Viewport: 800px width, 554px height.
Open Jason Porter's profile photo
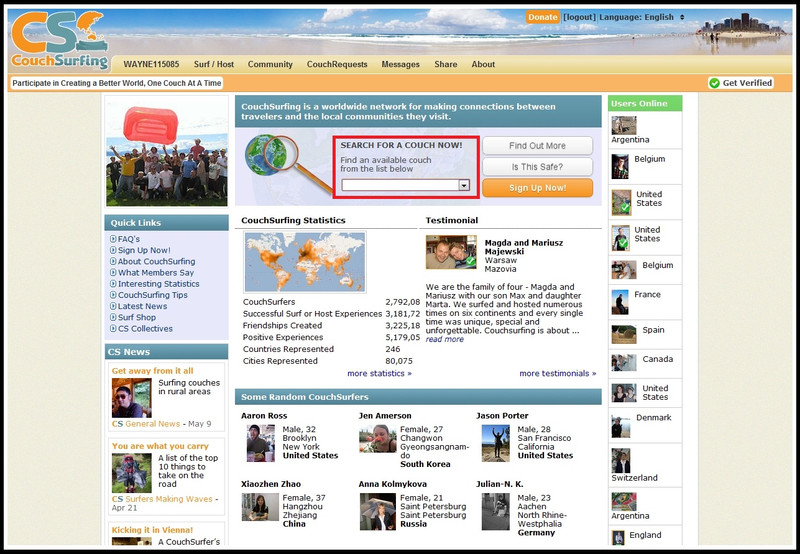[495, 443]
